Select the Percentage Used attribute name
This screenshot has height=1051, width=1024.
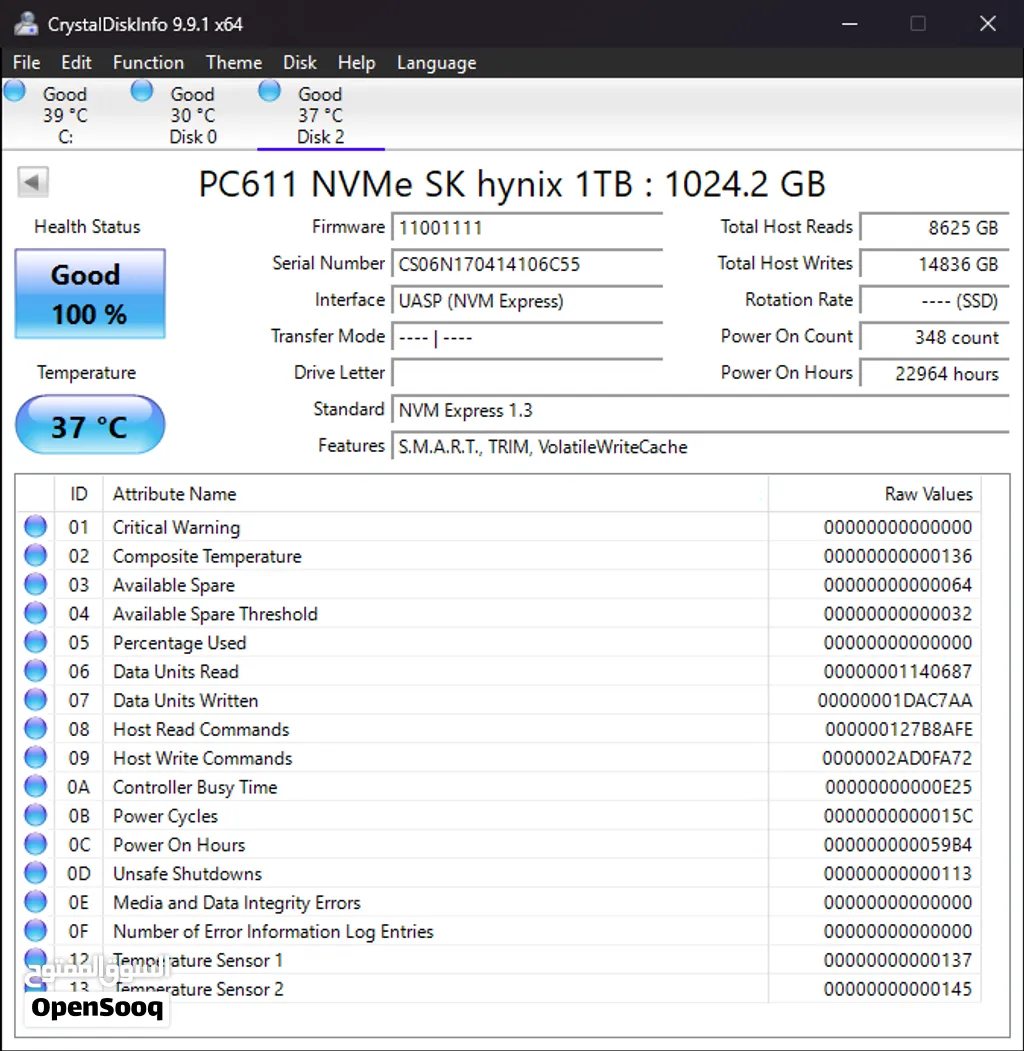180,643
